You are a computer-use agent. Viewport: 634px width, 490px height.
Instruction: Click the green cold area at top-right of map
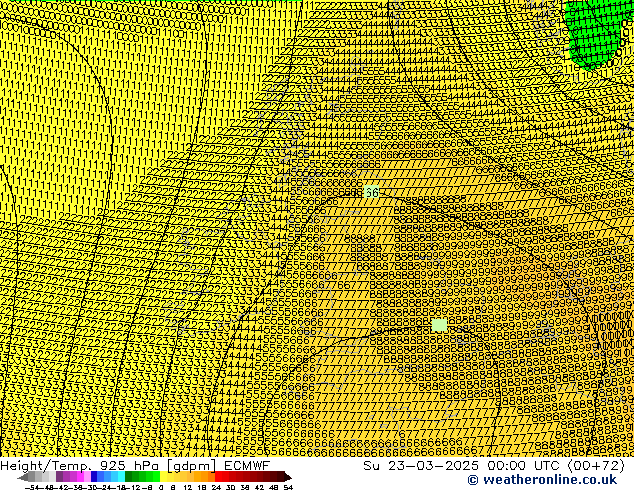coord(594,32)
